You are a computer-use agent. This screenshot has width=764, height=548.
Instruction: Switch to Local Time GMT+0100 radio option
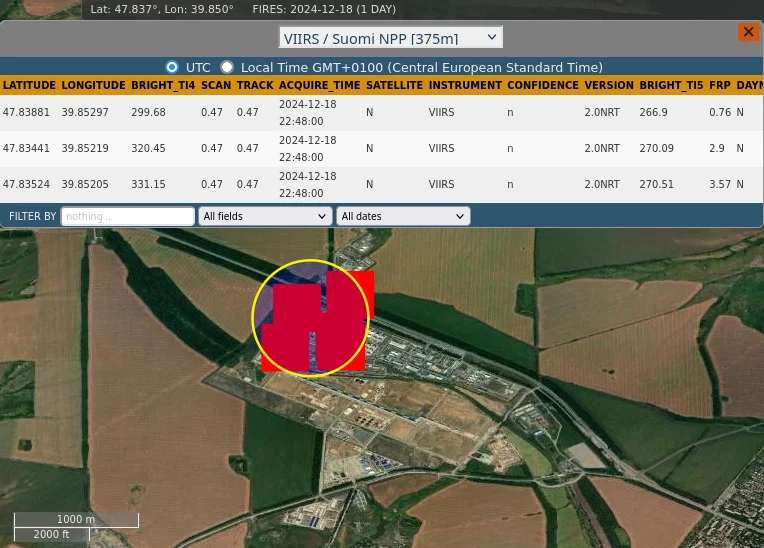pos(227,67)
